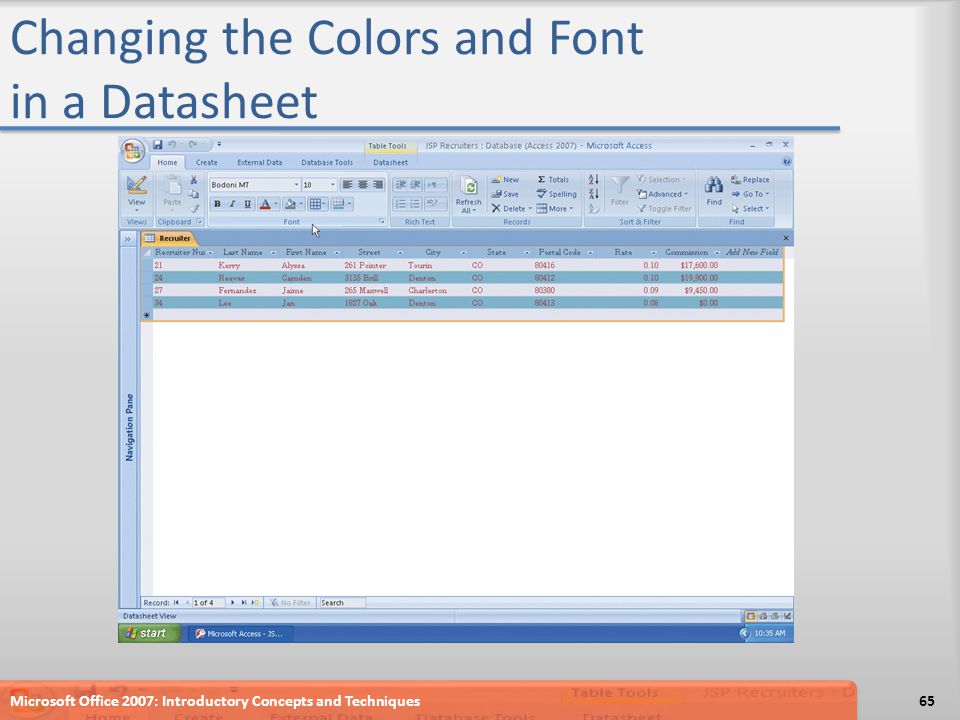Click current record number box
The image size is (960, 720).
pos(208,603)
